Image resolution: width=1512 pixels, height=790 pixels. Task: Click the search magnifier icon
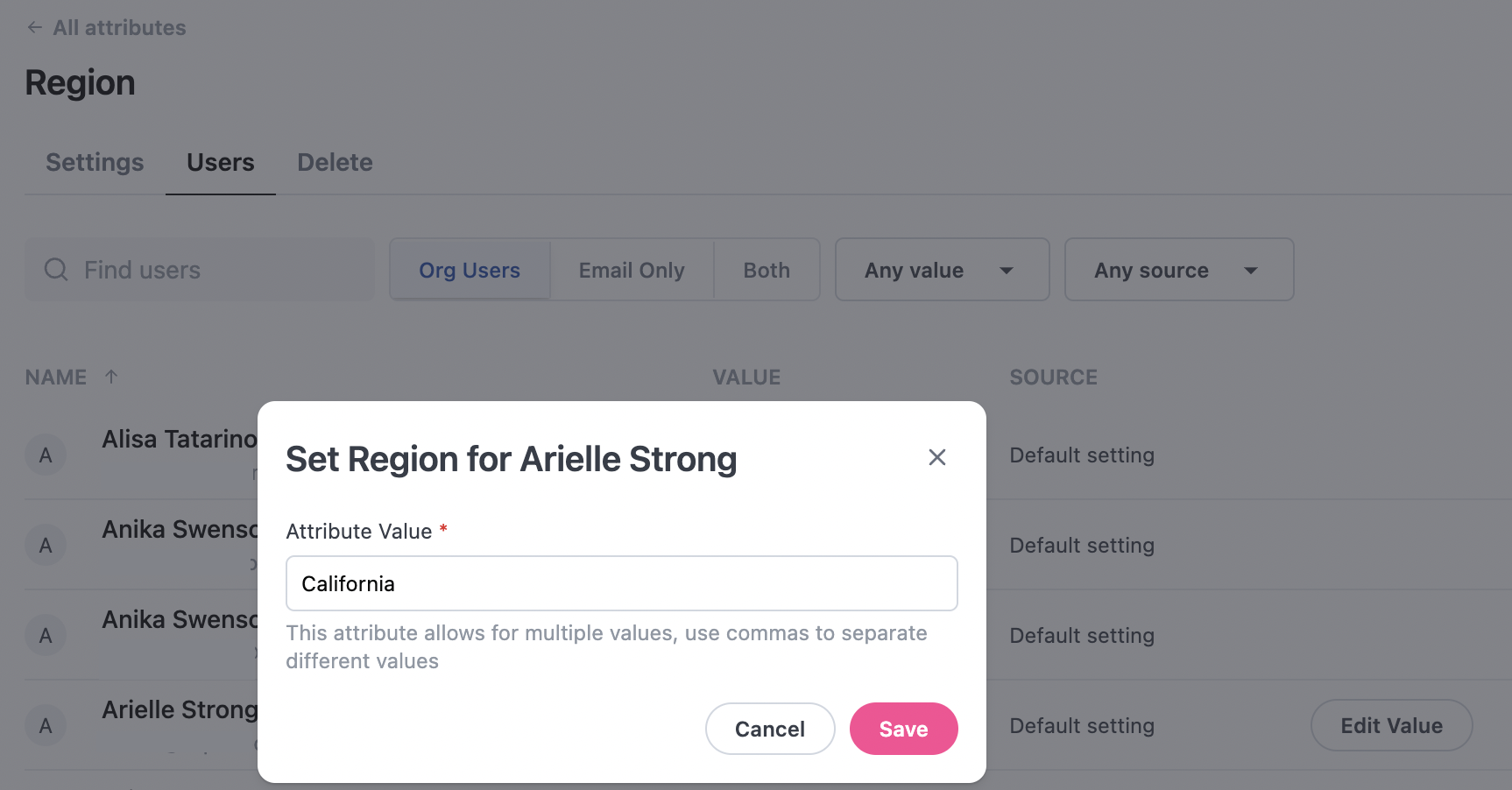click(56, 270)
